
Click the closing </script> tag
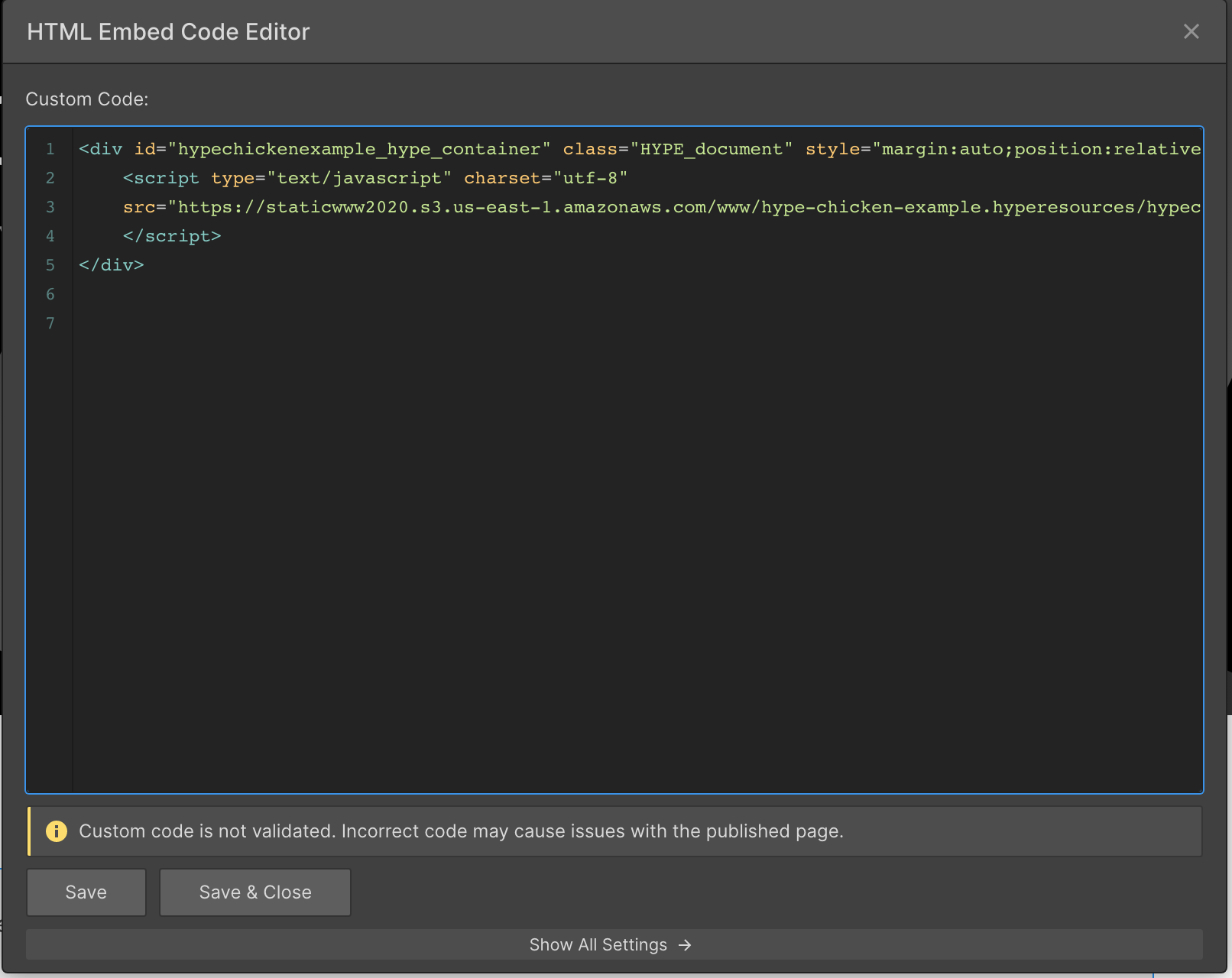point(172,236)
